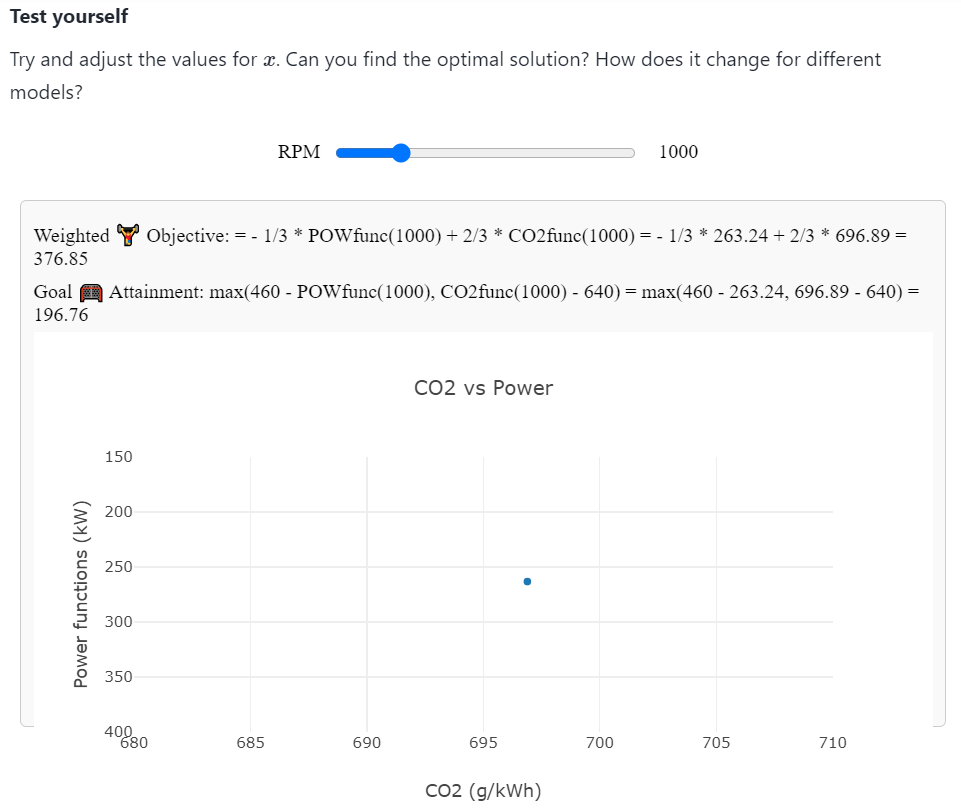The image size is (961, 811).
Task: Click the 710 x-axis tick label
Action: pyautogui.click(x=832, y=743)
